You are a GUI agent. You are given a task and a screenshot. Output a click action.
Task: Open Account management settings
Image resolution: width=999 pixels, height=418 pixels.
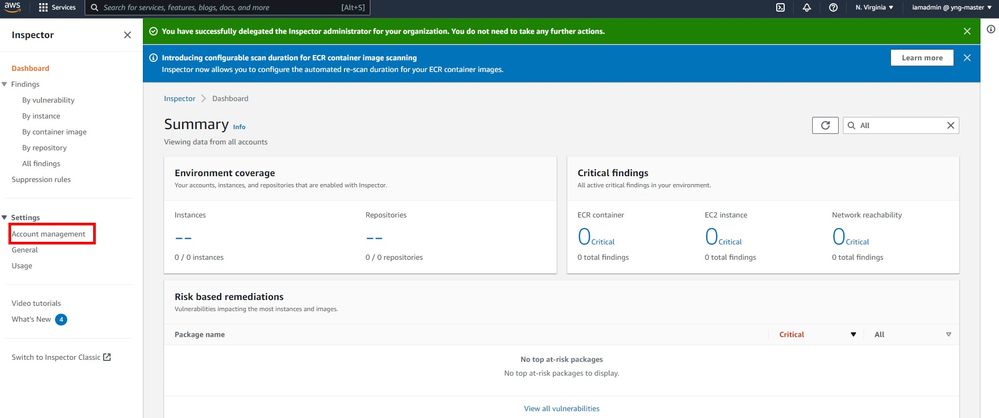(x=48, y=234)
